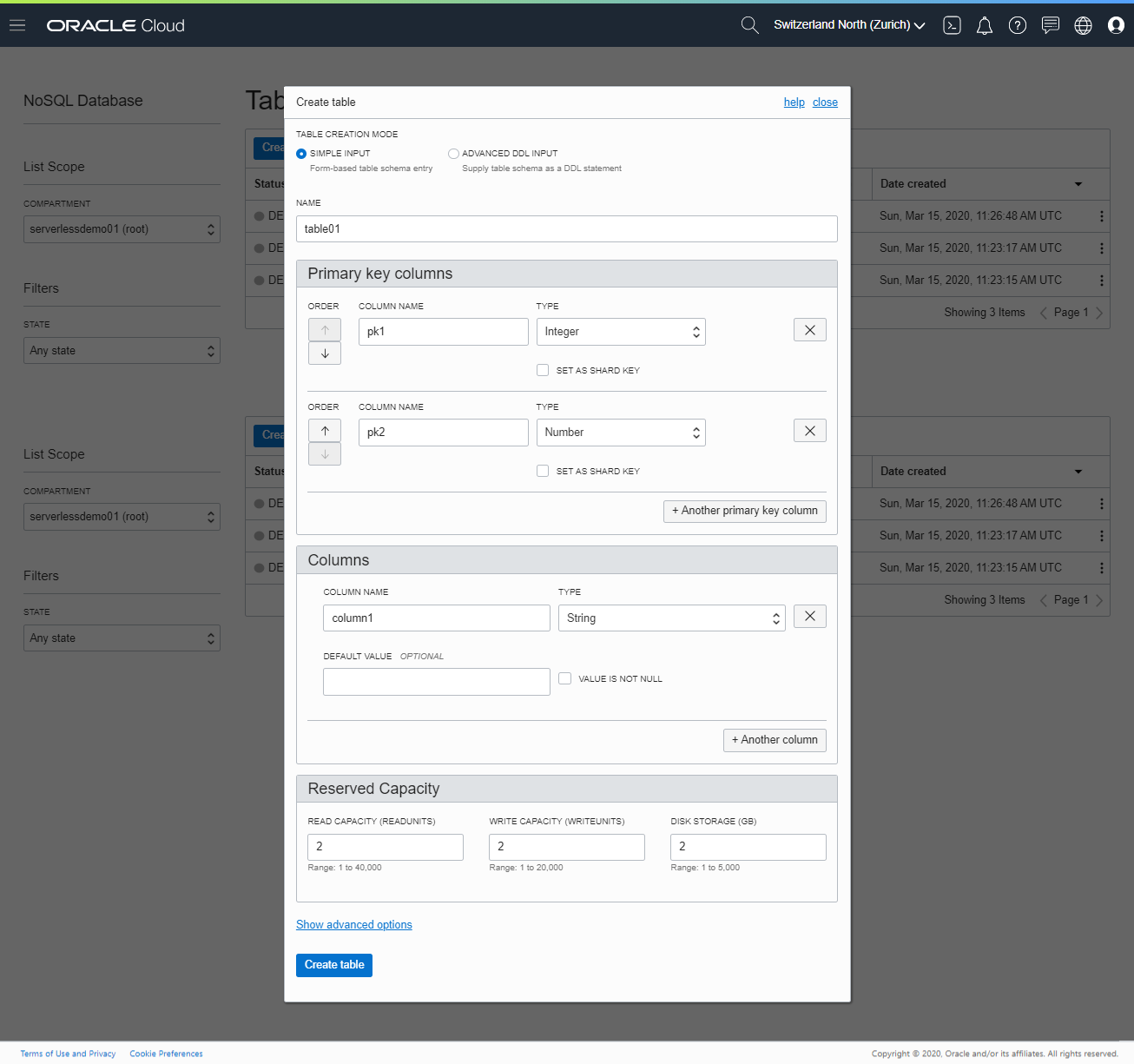This screenshot has height=1064, width=1134.
Task: Open the Any State filter dropdown
Action: pyautogui.click(x=122, y=350)
